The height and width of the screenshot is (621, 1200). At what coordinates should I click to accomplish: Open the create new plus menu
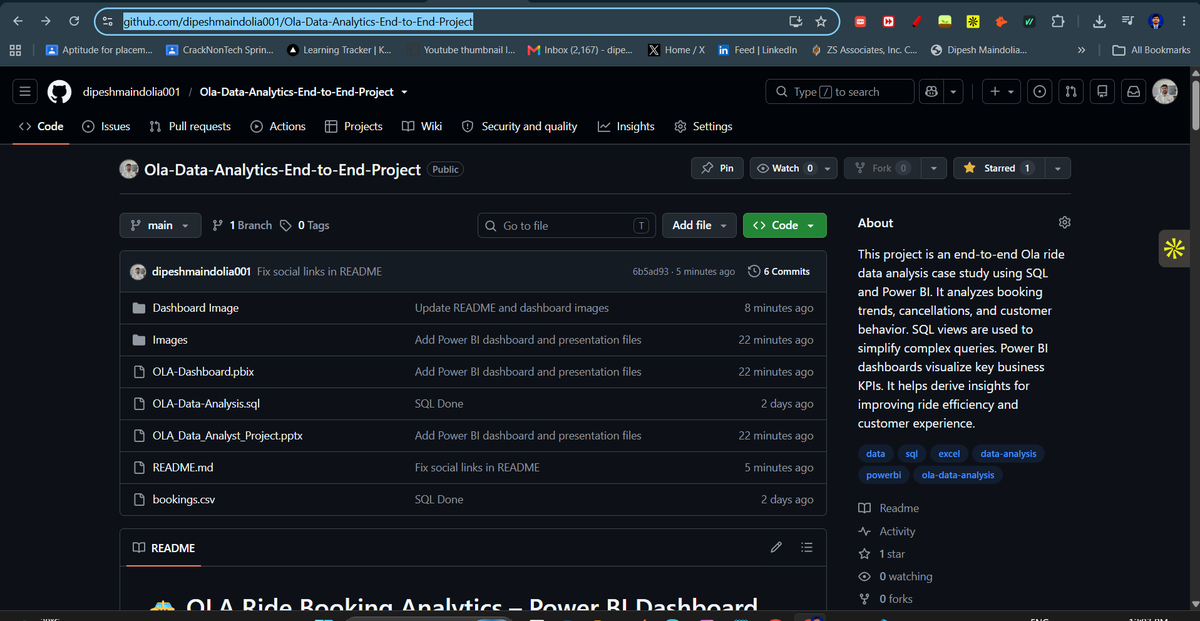click(1000, 92)
